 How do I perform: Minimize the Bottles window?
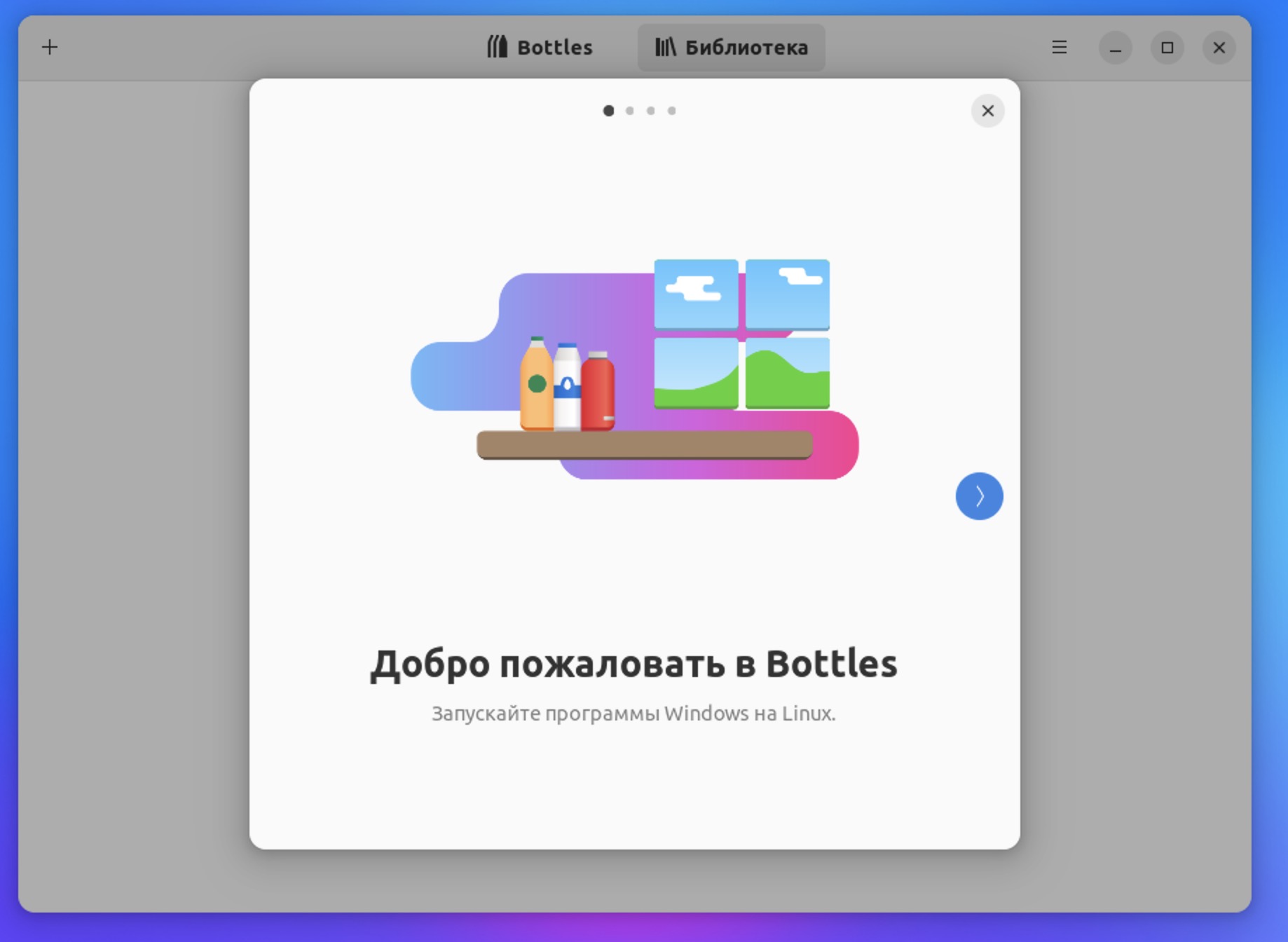point(1115,48)
